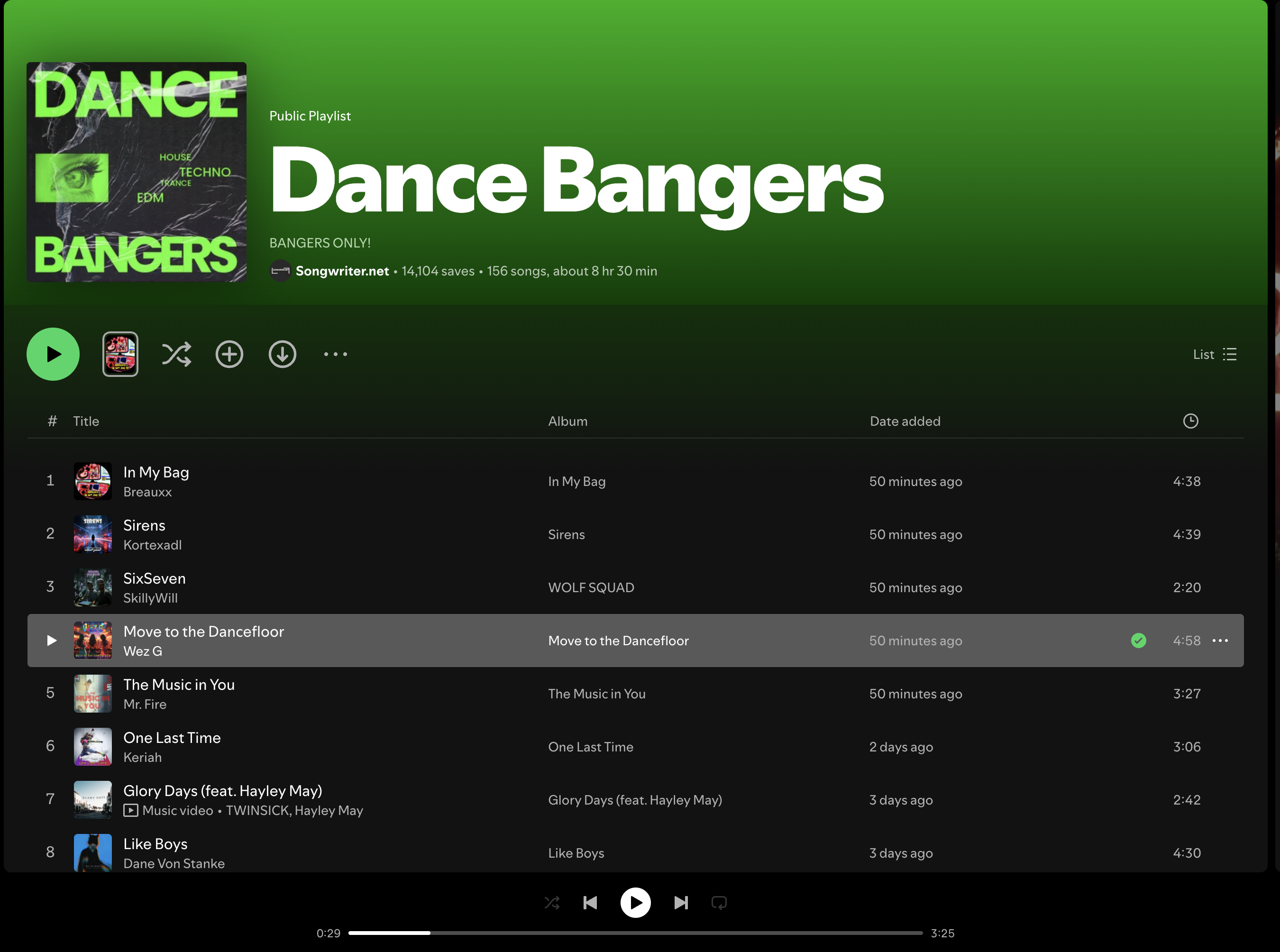The width and height of the screenshot is (1280, 952).
Task: Toggle playlist shuffle icon next to cover preview
Action: 176,354
